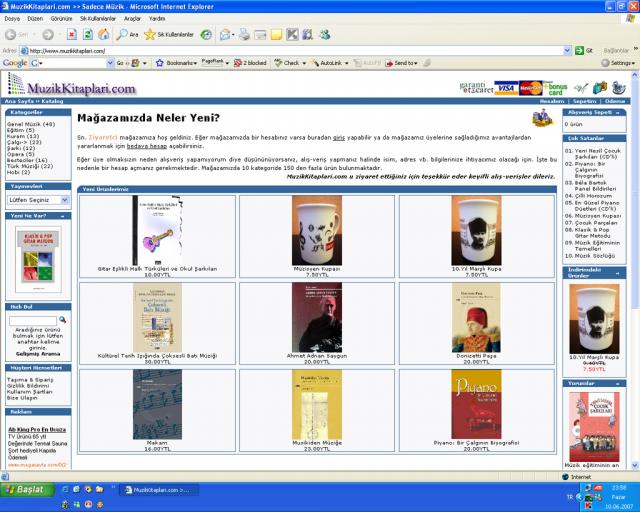Image resolution: width=640 pixels, height=512 pixels.
Task: Open Piyano: Bir Çalgının Biyografisi cover
Action: pyautogui.click(x=476, y=404)
